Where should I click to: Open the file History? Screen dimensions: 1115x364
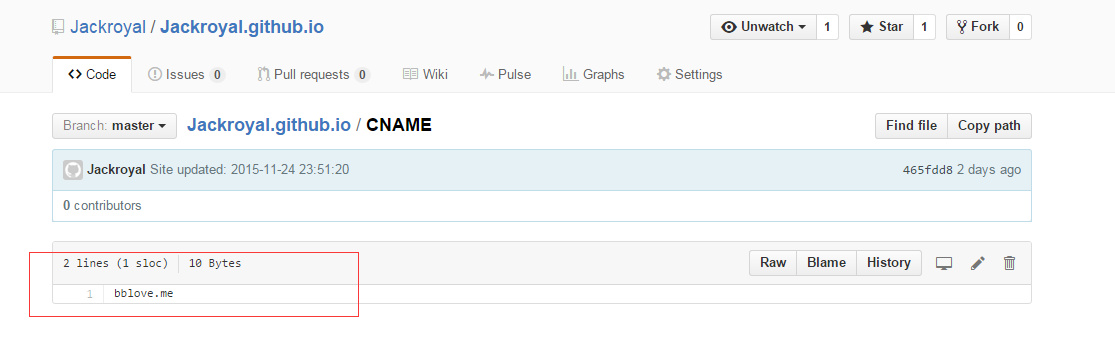(889, 263)
